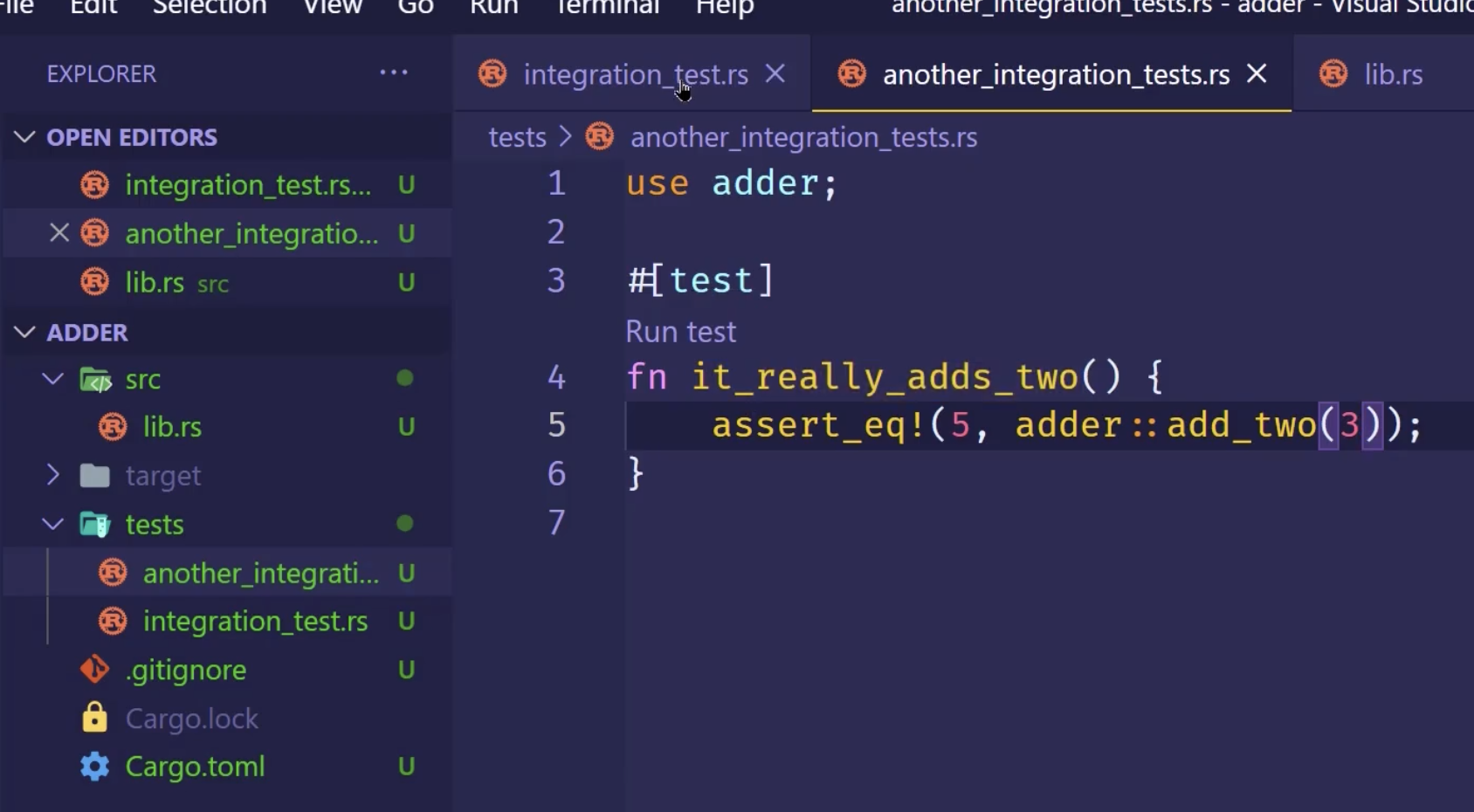Open Explorer more actions ellipsis menu

pos(394,73)
